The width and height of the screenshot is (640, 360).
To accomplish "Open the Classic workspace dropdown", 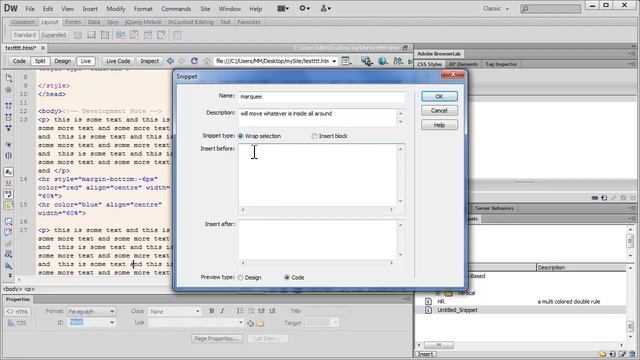I will pos(496,9).
